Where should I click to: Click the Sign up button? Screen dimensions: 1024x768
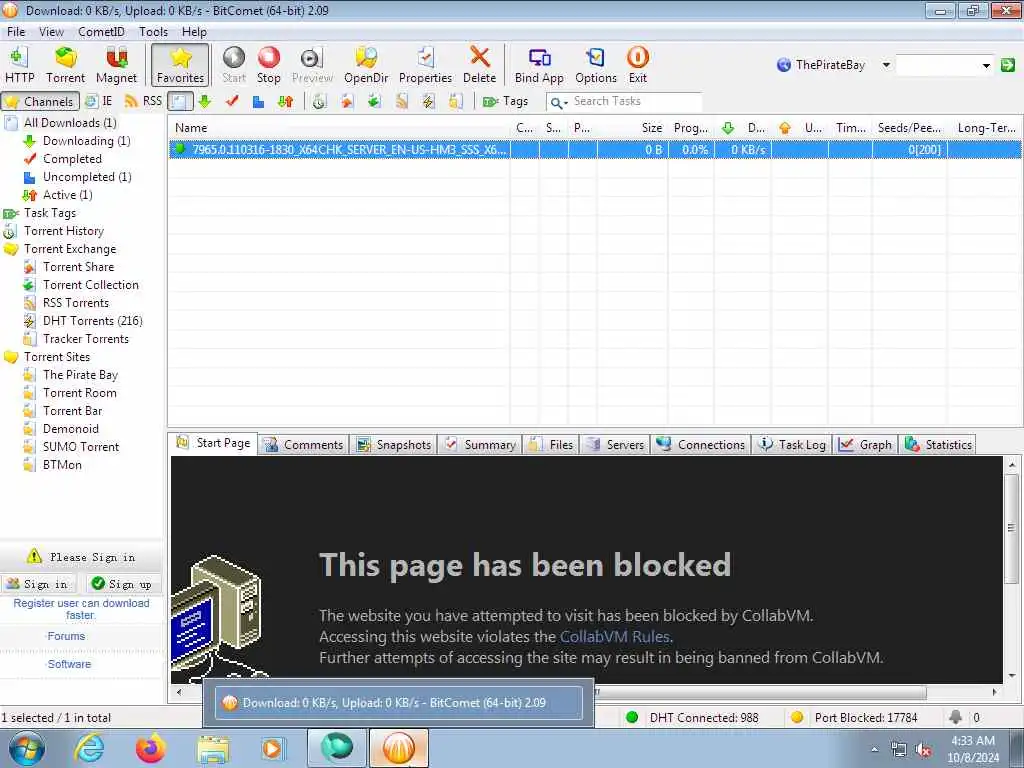click(x=124, y=584)
